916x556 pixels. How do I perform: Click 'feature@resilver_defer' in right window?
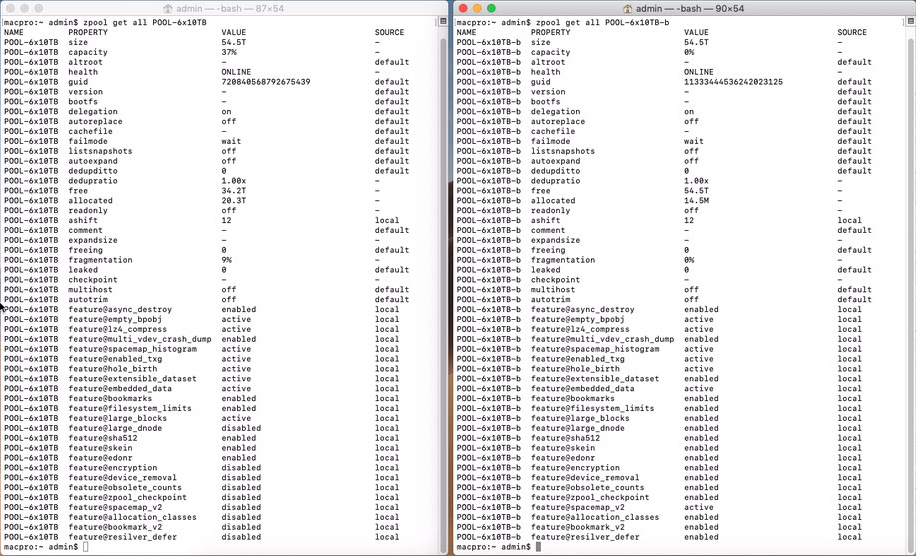click(x=585, y=537)
